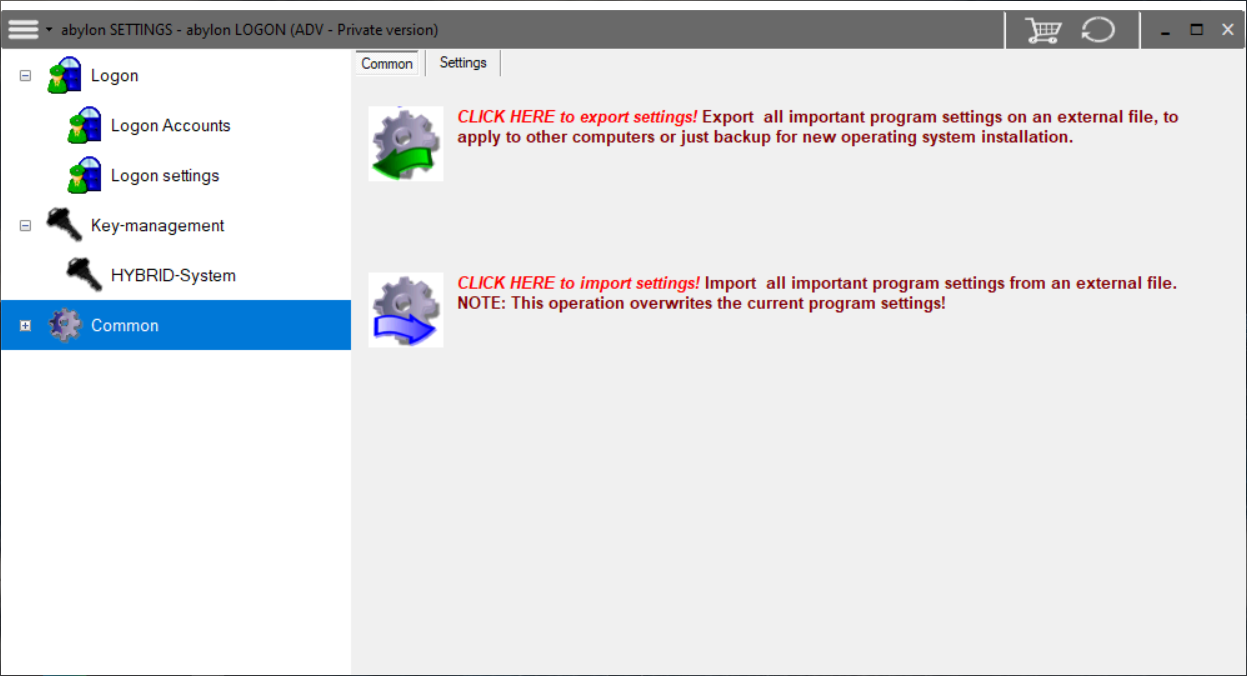The height and width of the screenshot is (676, 1247).
Task: Select Logon Accounts in the tree
Action: coord(171,126)
